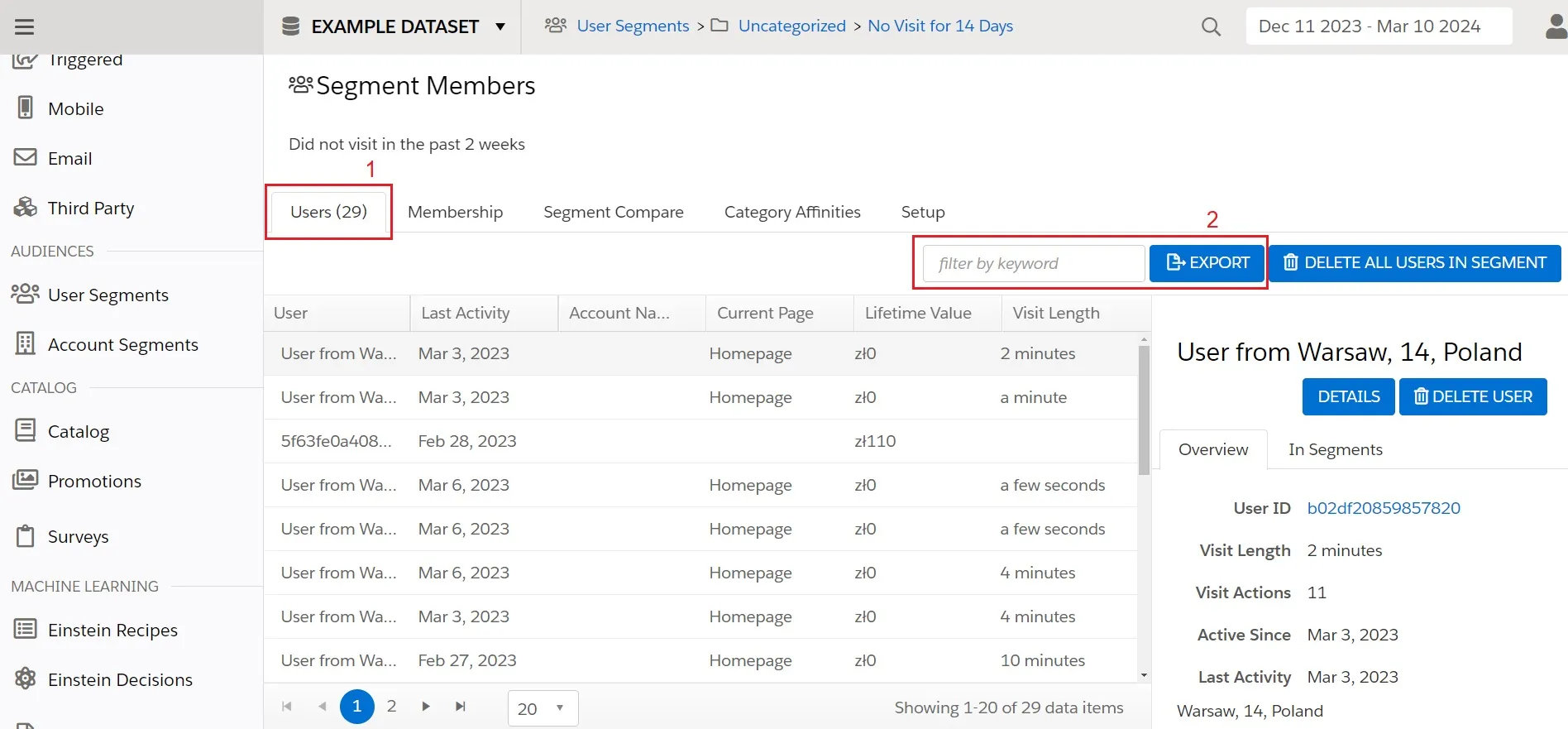Open the hamburger navigation menu

(25, 26)
